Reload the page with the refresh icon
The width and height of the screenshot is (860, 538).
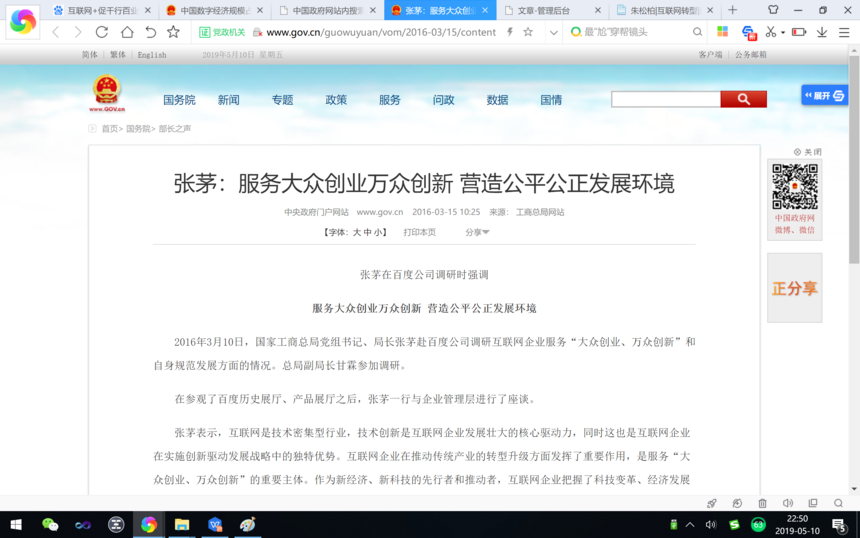[x=101, y=32]
